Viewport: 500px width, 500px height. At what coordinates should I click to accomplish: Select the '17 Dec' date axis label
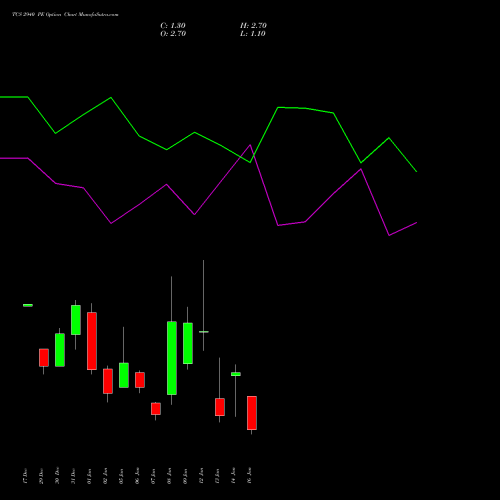click(25, 476)
